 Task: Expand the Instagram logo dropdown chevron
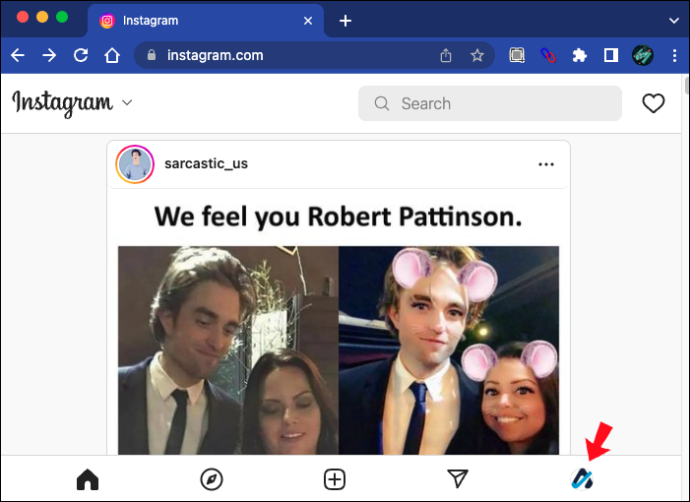[x=127, y=103]
